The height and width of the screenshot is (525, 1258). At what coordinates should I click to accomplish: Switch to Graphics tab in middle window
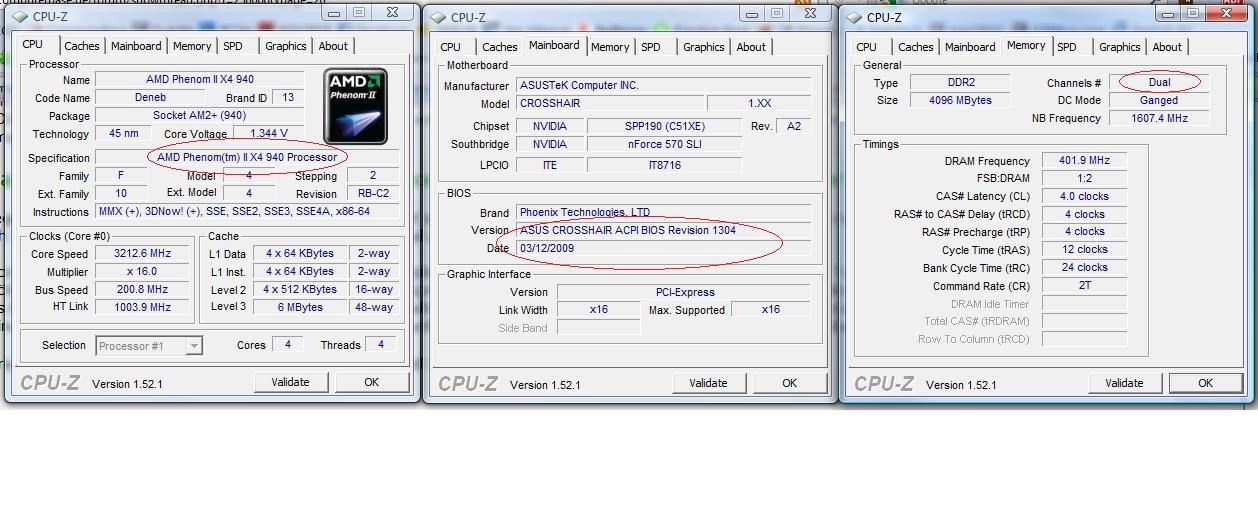click(704, 47)
